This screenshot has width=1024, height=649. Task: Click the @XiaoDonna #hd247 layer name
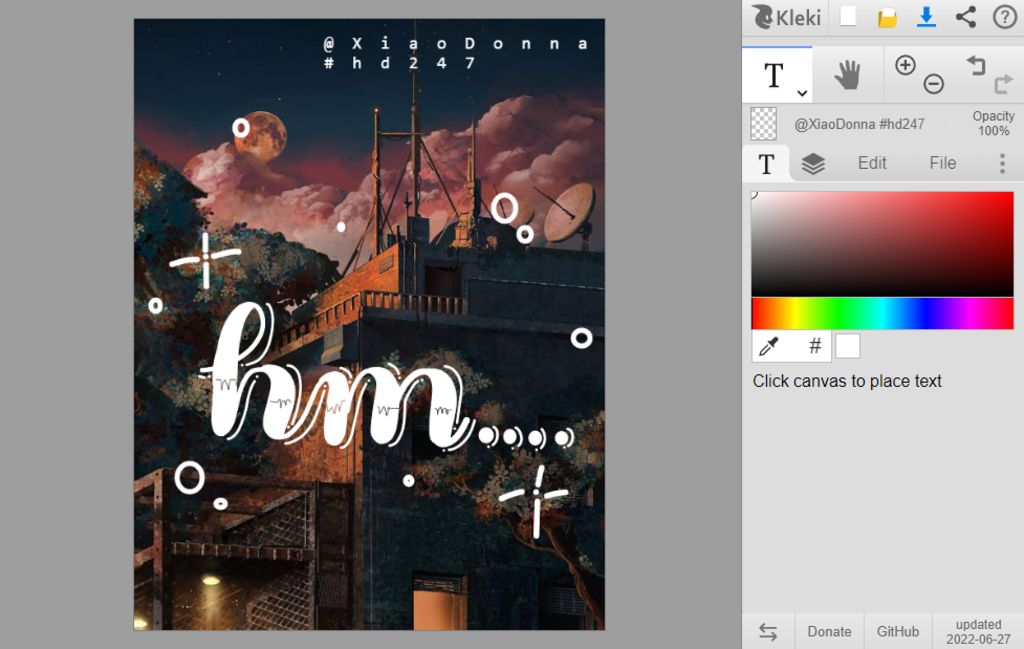click(859, 124)
